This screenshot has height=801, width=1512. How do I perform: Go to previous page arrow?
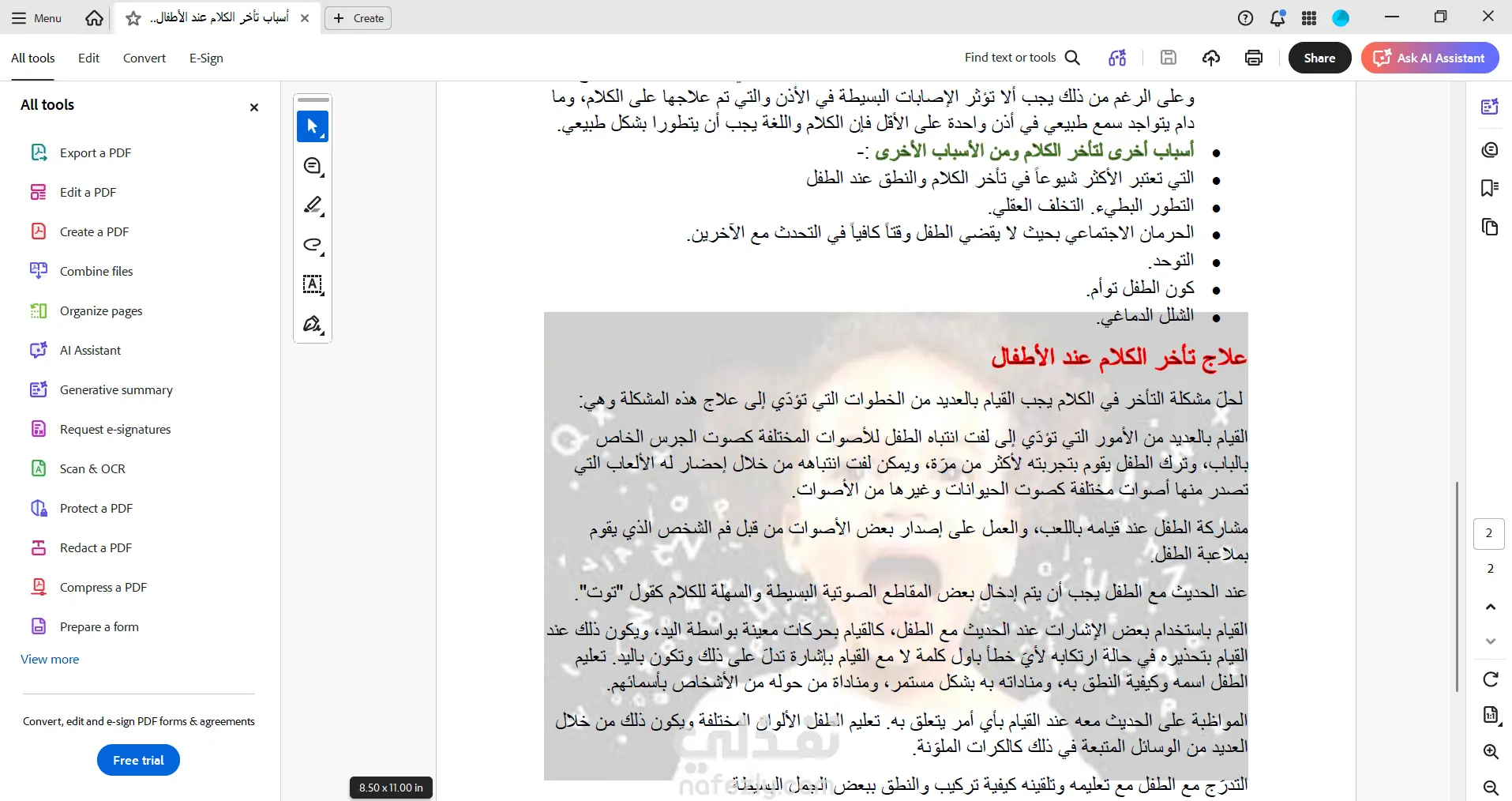tap(1491, 607)
